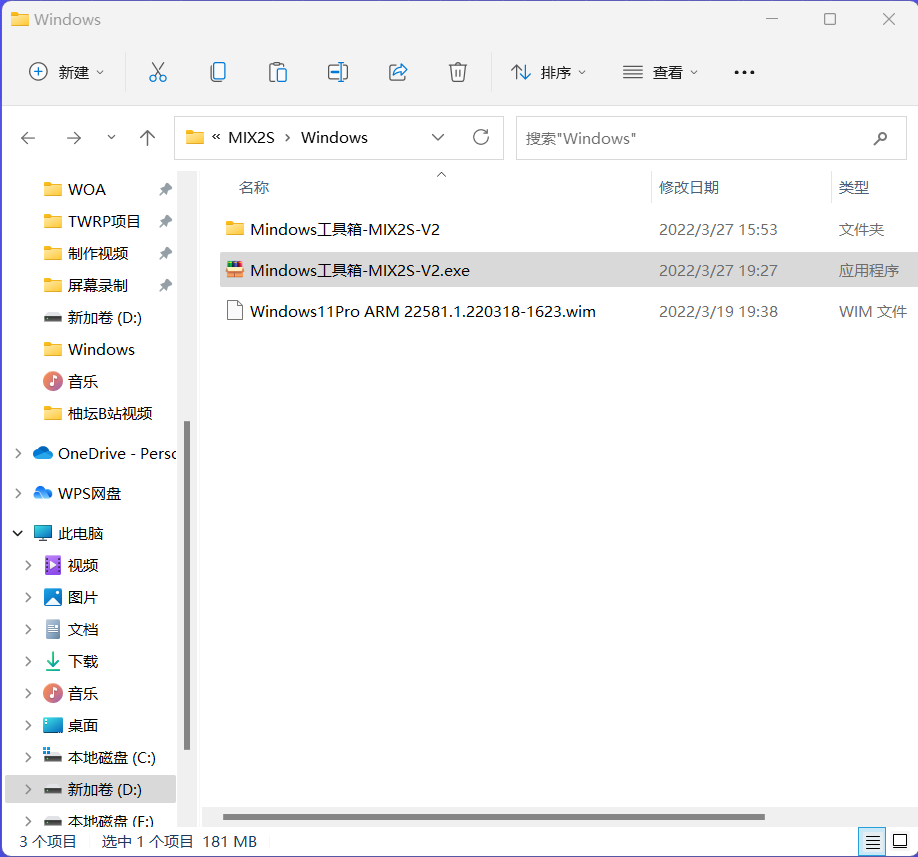
Task: Click the Share icon in toolbar
Action: click(x=398, y=72)
